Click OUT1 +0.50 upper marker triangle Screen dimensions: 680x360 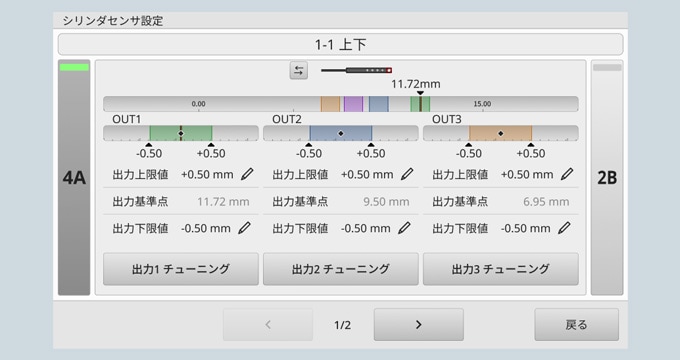pyautogui.click(x=211, y=145)
